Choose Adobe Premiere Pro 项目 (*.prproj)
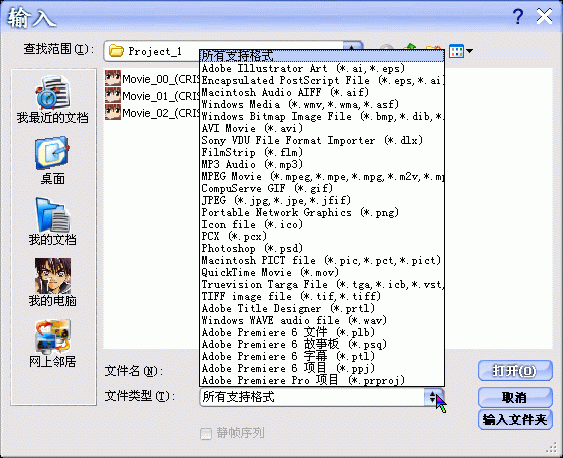Screen dimensions: 563x458 [322, 380]
